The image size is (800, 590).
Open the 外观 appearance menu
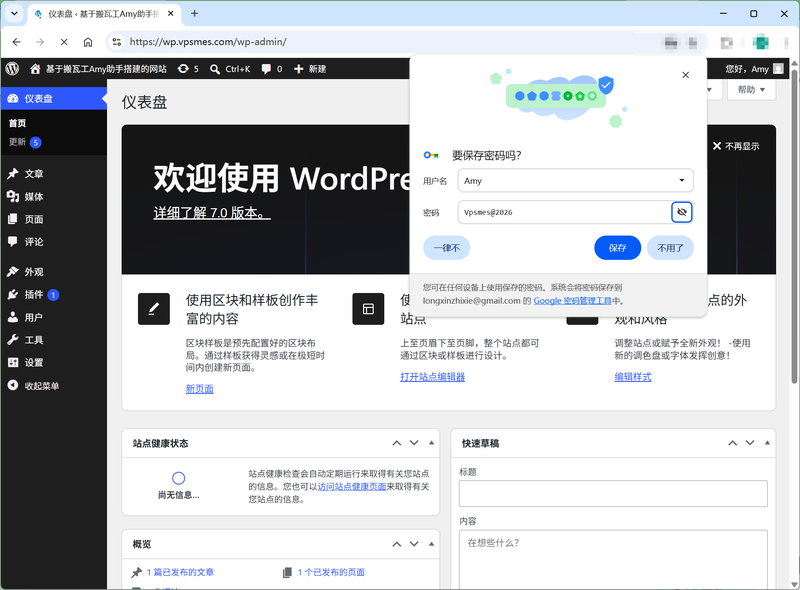pos(54,272)
